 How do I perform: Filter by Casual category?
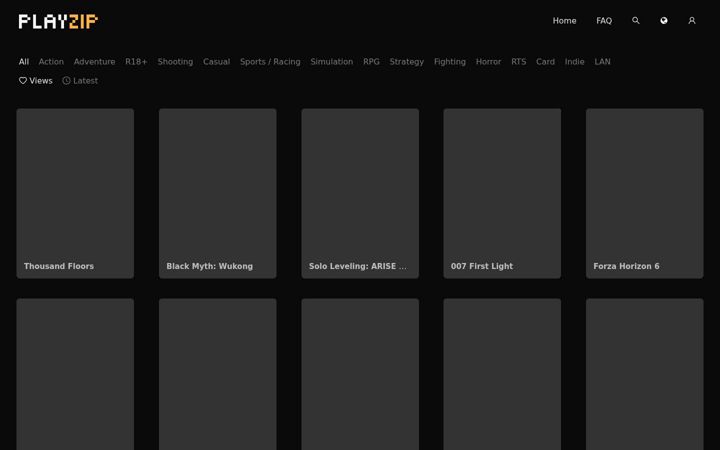click(x=216, y=62)
